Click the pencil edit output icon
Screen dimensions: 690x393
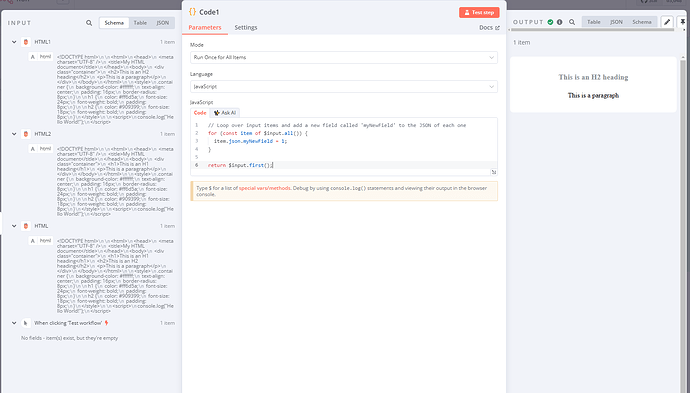[x=667, y=22]
